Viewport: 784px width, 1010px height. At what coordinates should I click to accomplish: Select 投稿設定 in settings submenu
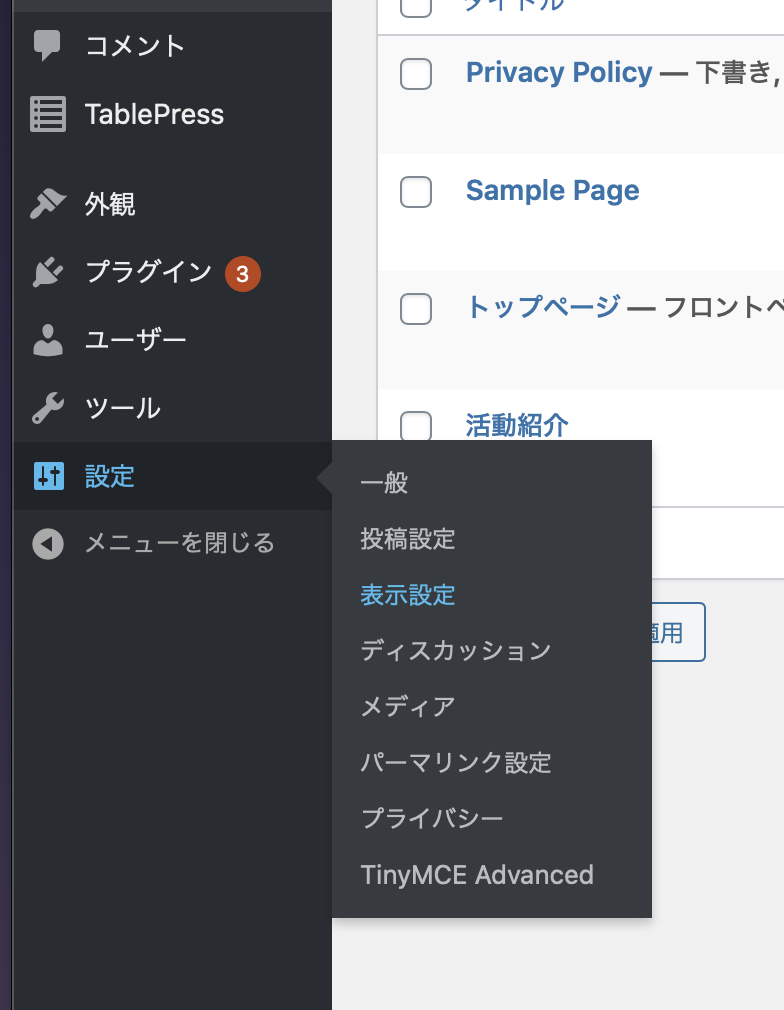[408, 538]
